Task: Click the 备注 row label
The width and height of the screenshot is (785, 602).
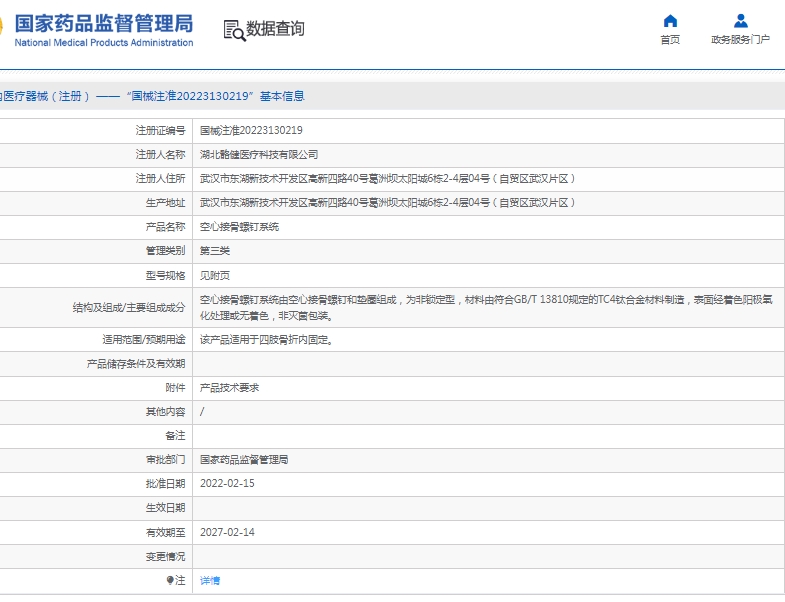Action: [x=175, y=436]
